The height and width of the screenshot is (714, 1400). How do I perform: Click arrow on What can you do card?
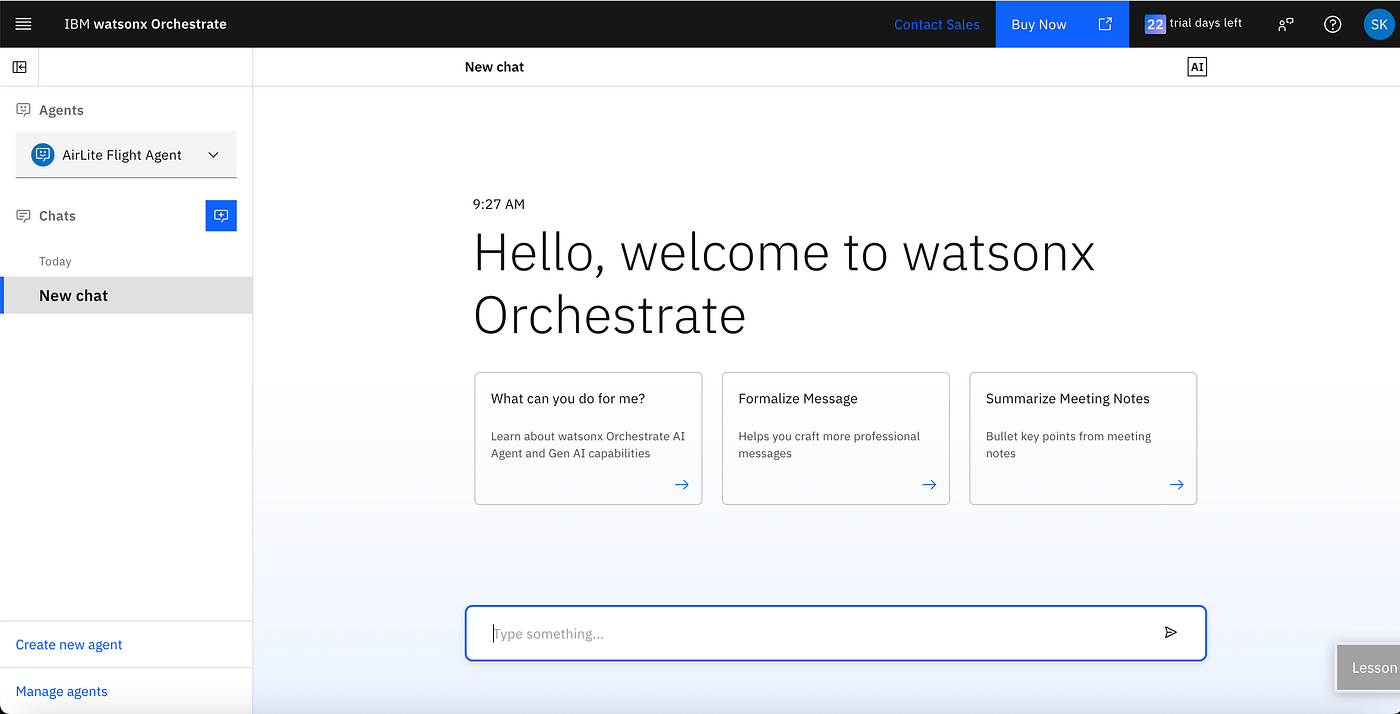681,484
